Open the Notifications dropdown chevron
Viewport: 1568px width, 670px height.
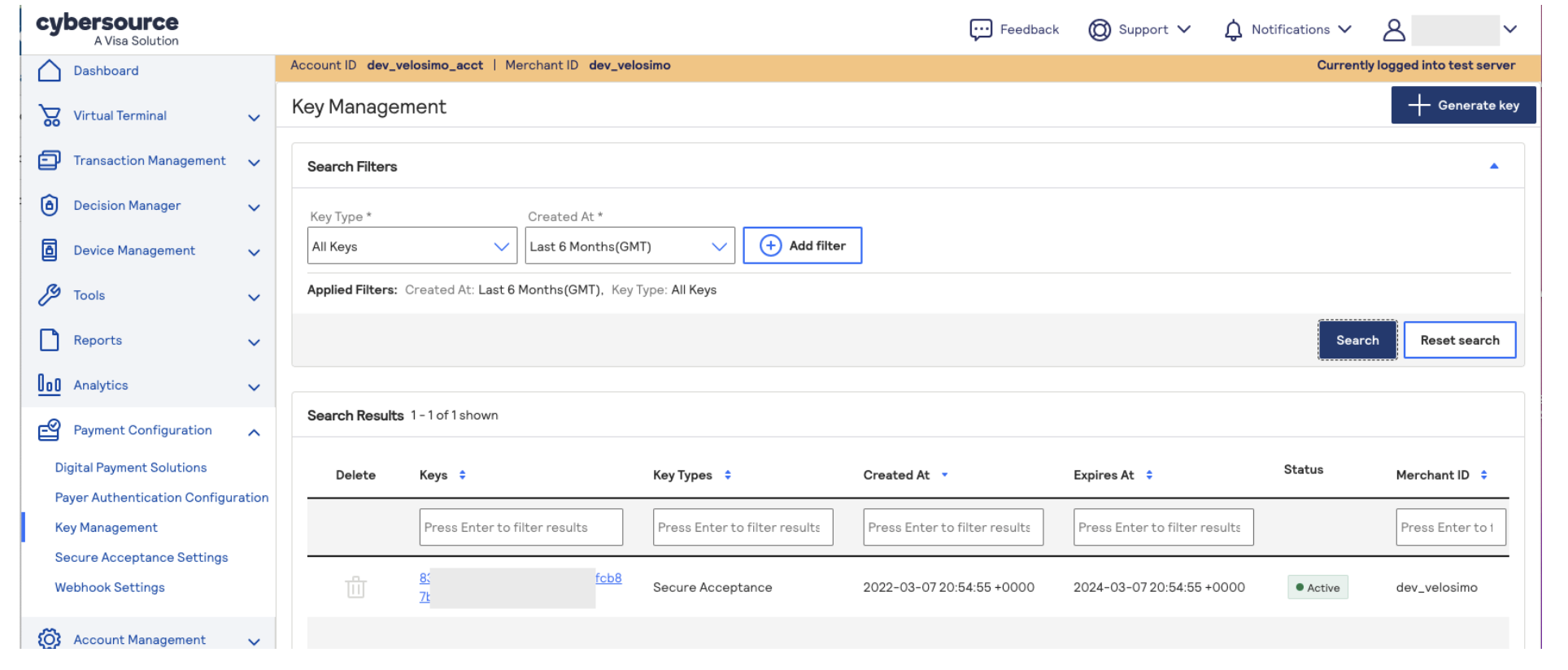pyautogui.click(x=1345, y=29)
